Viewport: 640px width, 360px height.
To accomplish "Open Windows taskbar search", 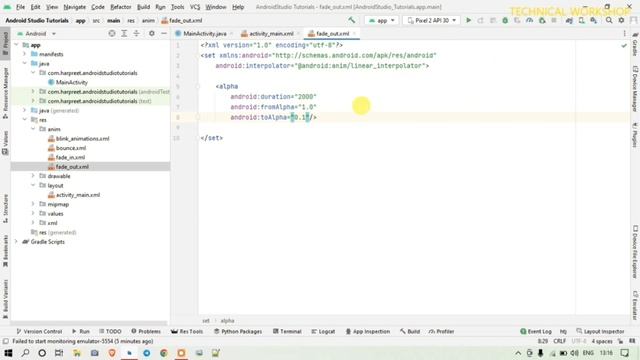I will point(25,353).
